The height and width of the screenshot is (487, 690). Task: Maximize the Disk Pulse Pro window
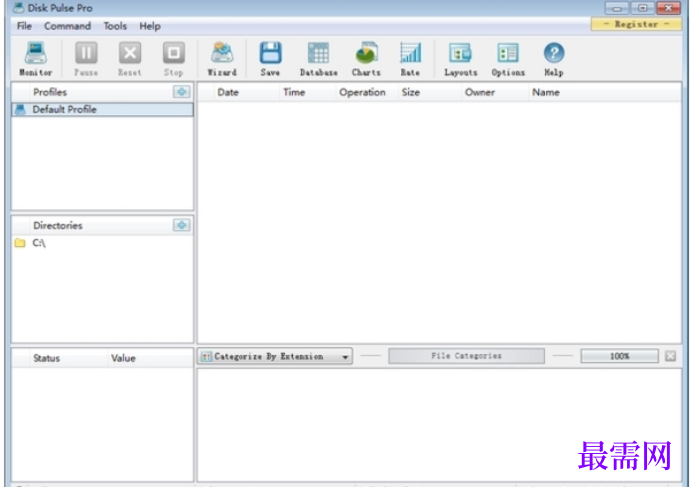coord(642,8)
